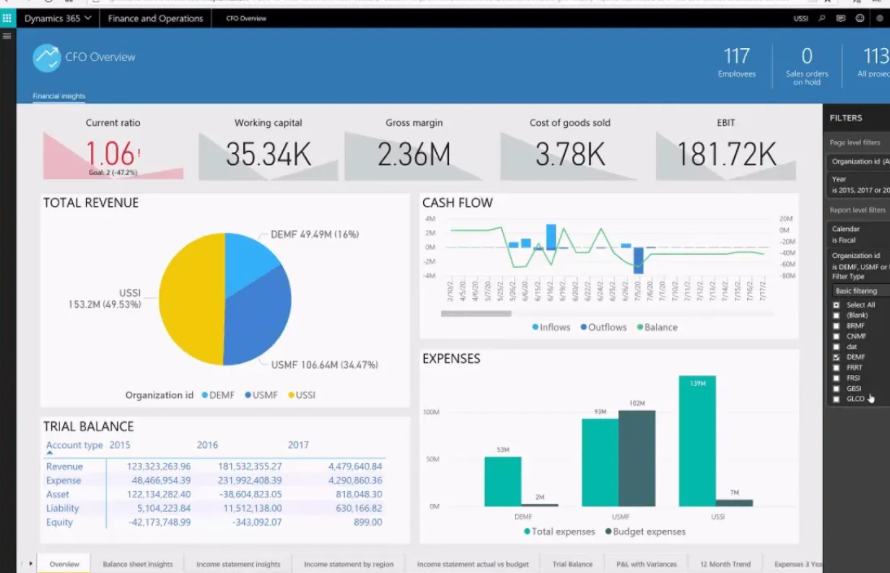
Task: Expand the Calendar is Fiscal filter card
Action: (859, 234)
